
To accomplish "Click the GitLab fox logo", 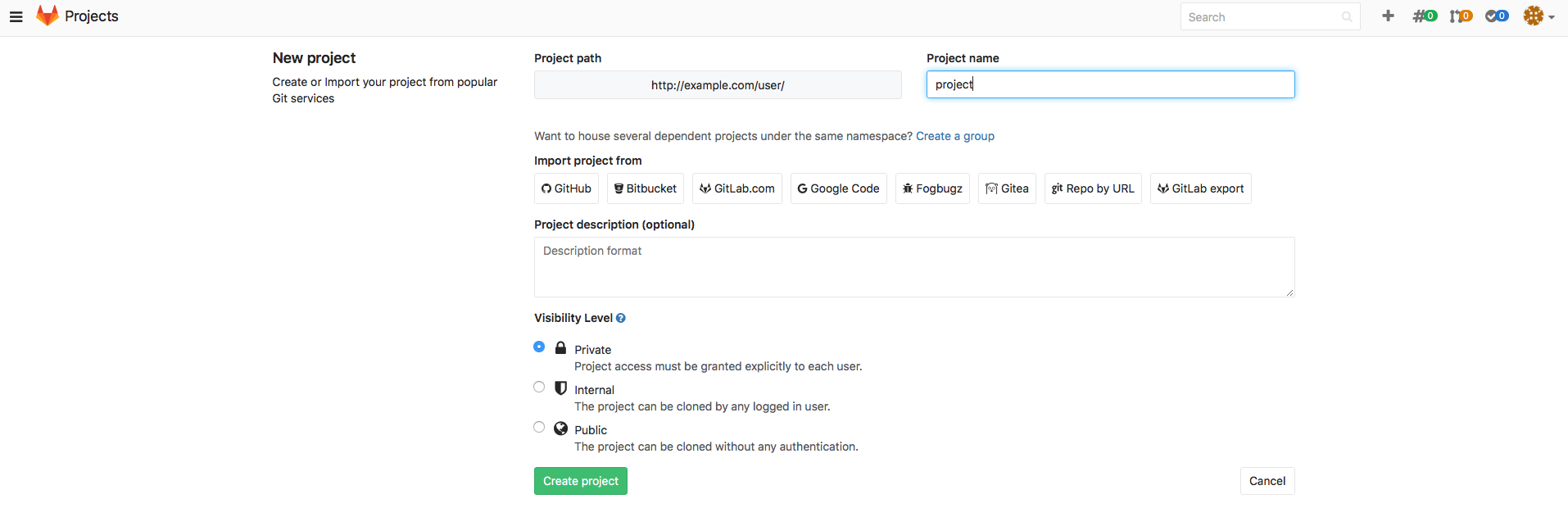I will coord(48,16).
